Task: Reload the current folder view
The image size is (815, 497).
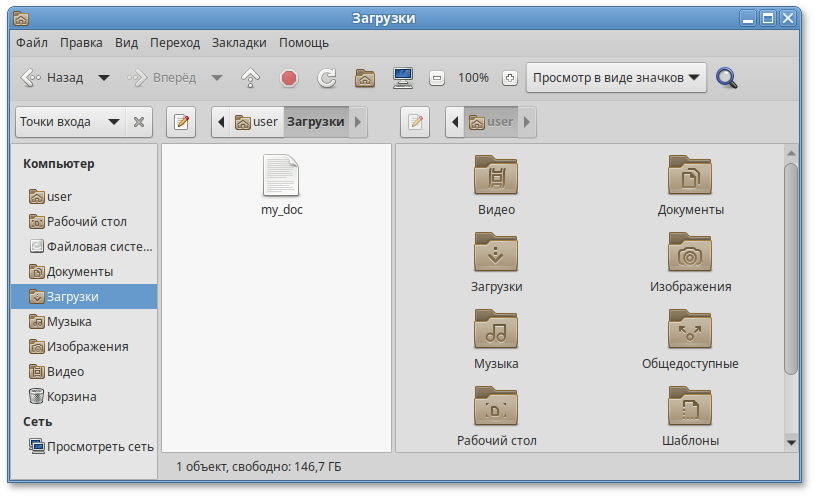Action: pyautogui.click(x=326, y=78)
